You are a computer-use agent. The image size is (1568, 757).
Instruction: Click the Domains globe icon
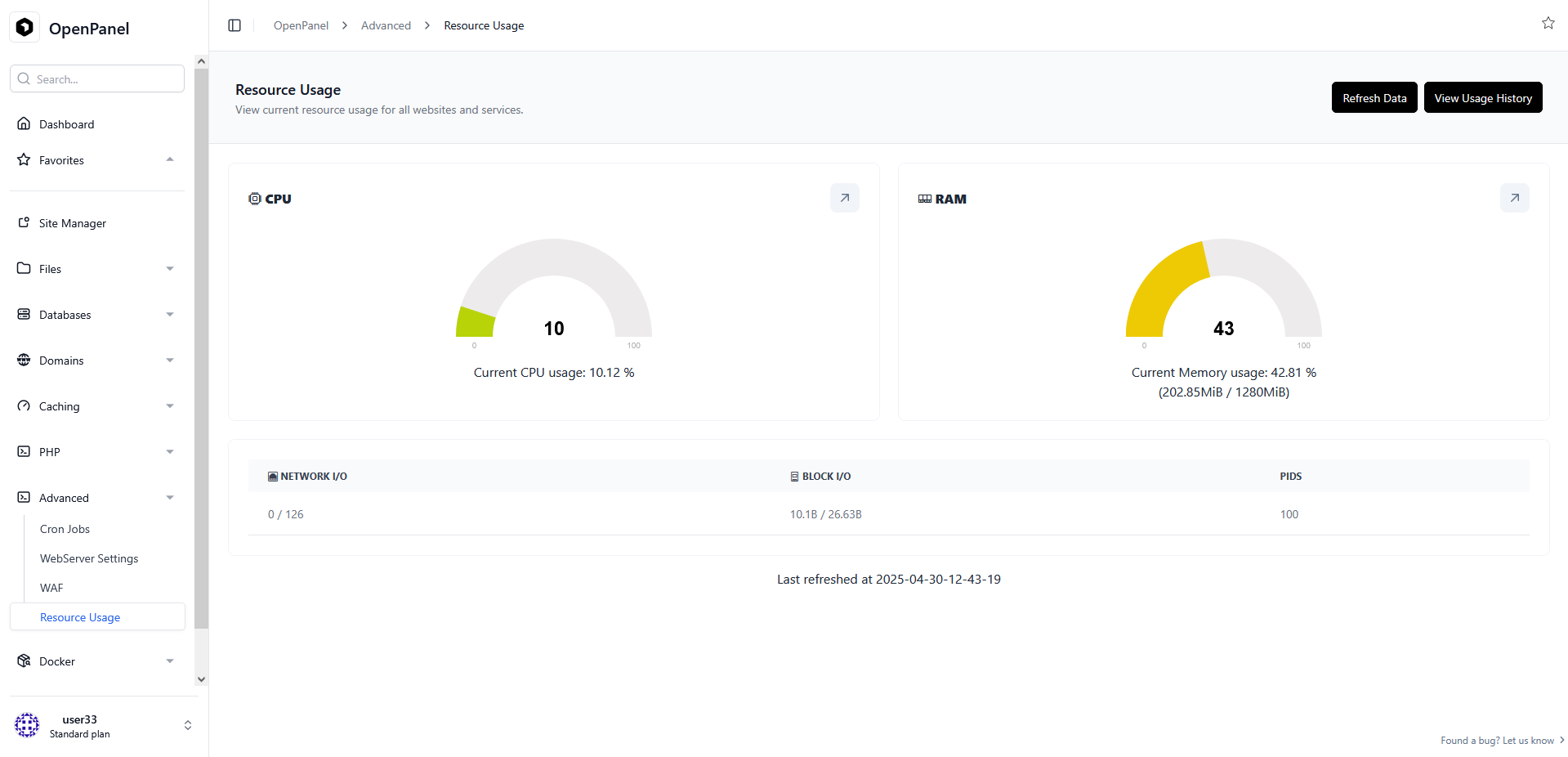(24, 360)
